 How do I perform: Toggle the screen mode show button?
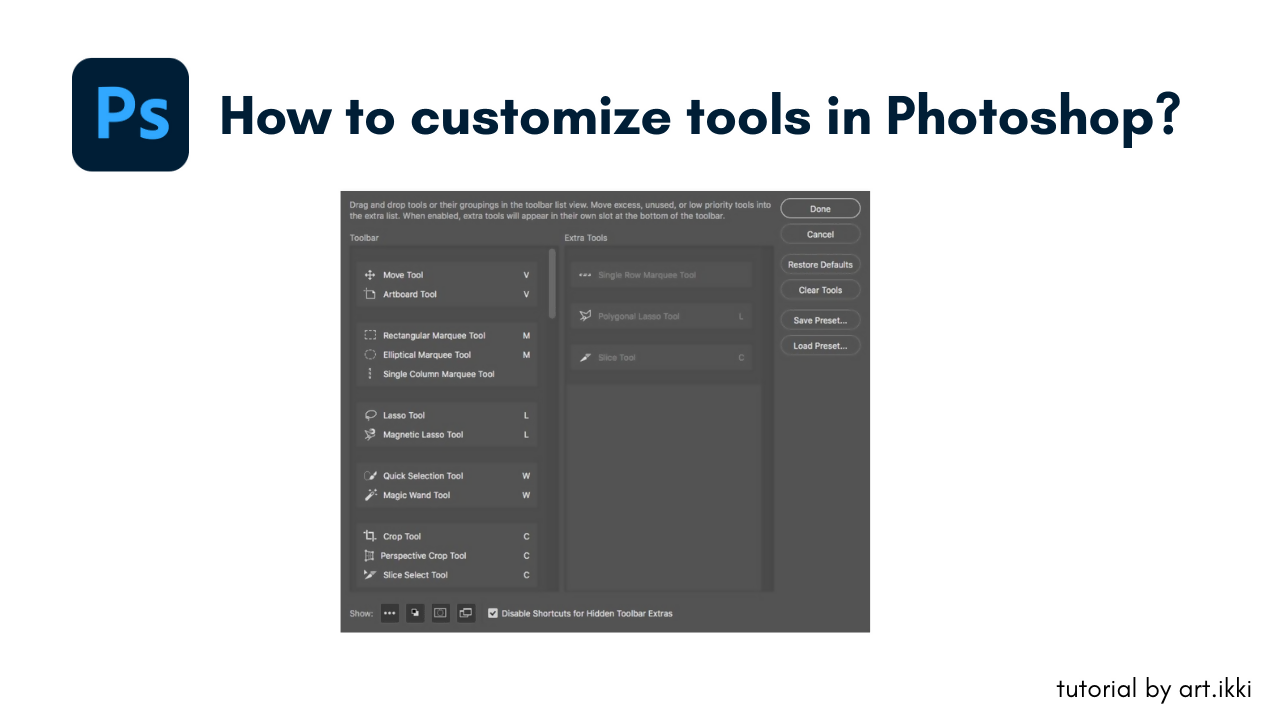click(466, 613)
